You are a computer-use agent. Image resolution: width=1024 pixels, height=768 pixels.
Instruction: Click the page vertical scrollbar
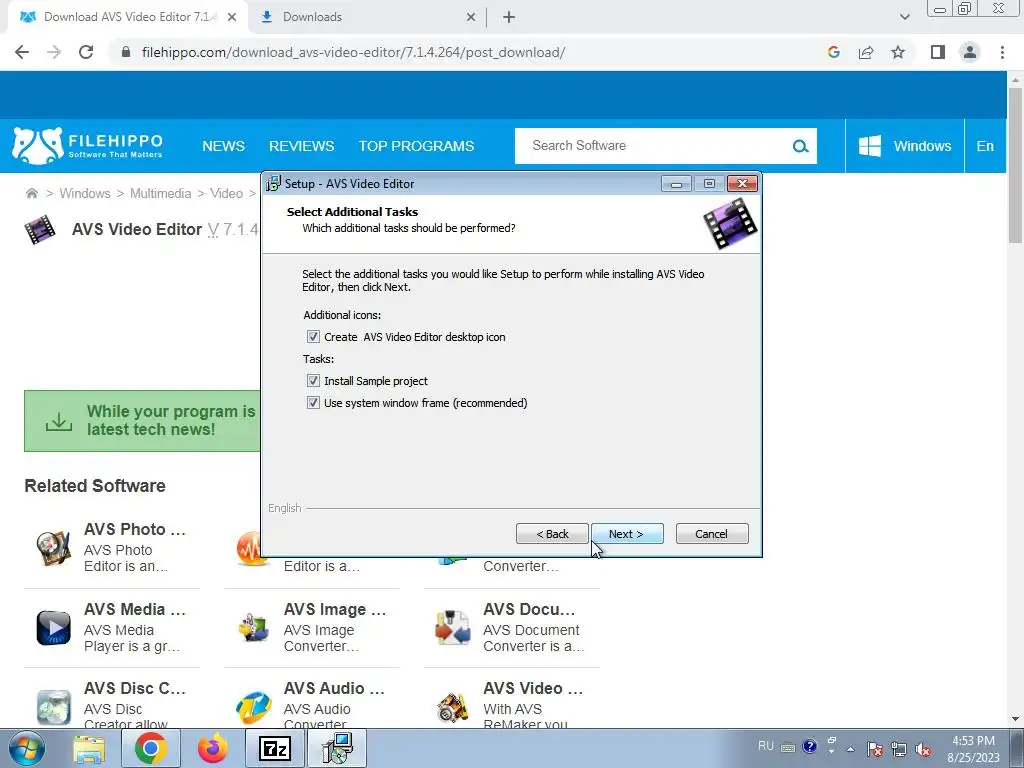pyautogui.click(x=1015, y=167)
